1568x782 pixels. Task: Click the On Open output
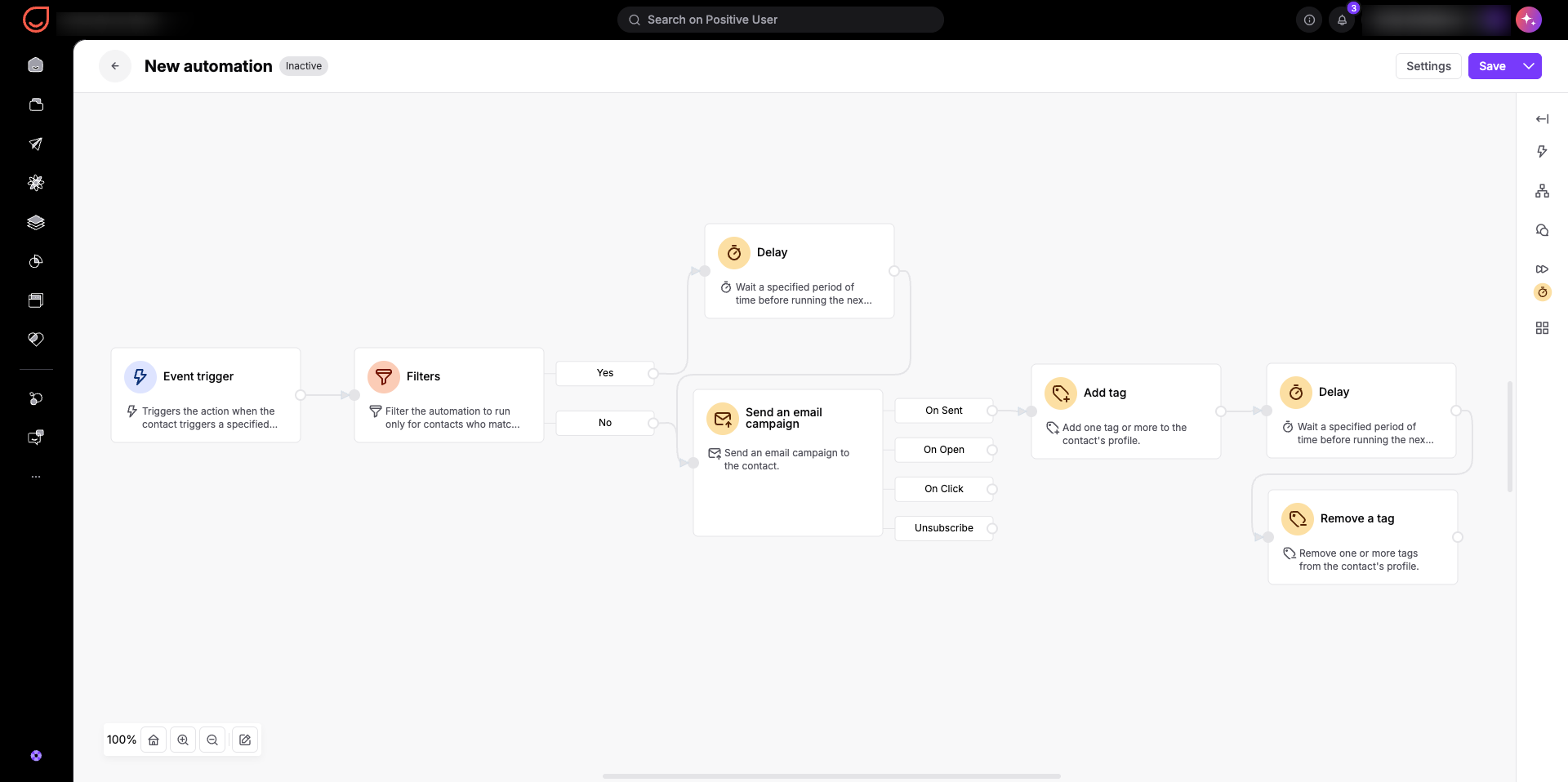(944, 450)
